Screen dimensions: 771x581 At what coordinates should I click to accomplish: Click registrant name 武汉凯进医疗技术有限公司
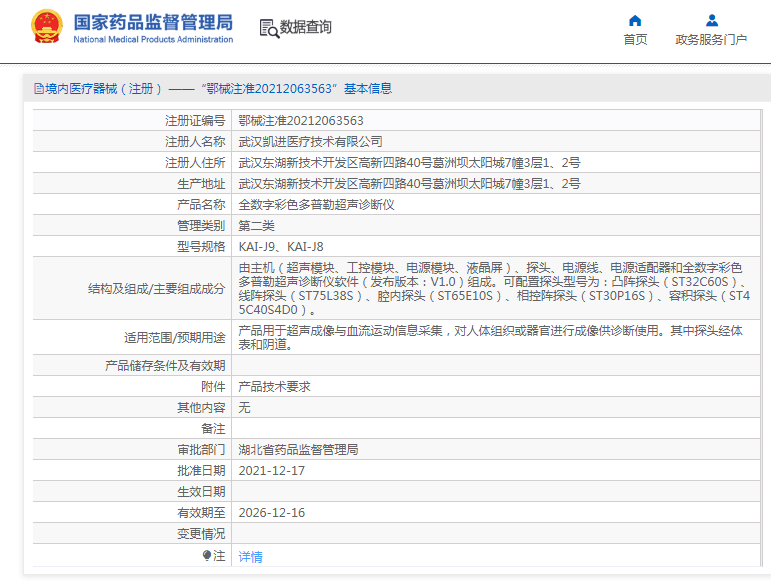[x=310, y=141]
